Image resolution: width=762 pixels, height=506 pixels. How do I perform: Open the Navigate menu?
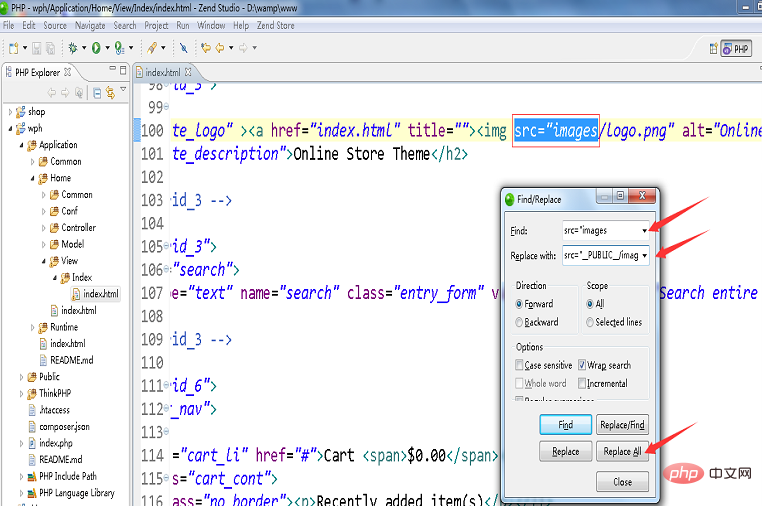[90, 25]
